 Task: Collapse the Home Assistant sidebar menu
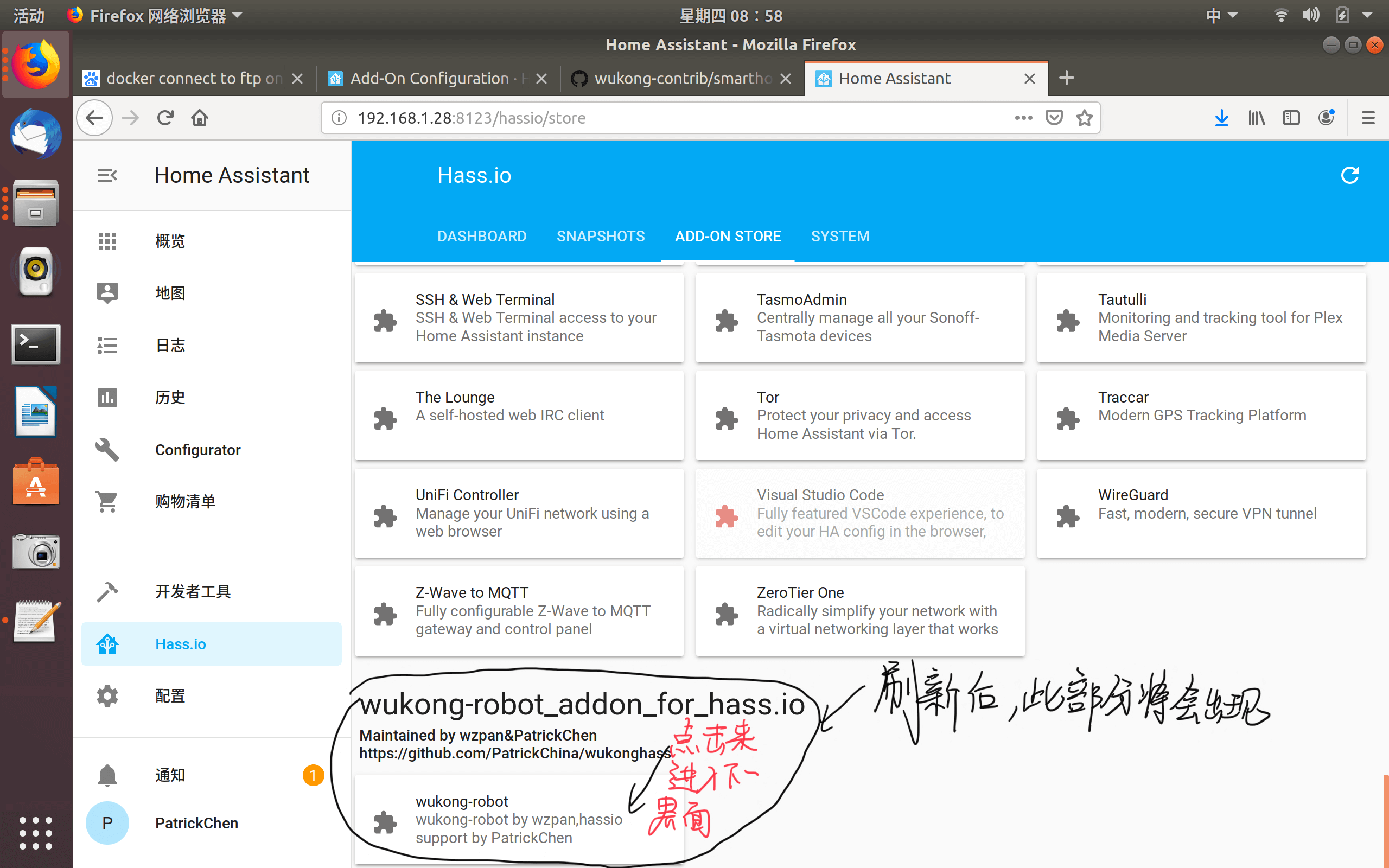pos(107,175)
